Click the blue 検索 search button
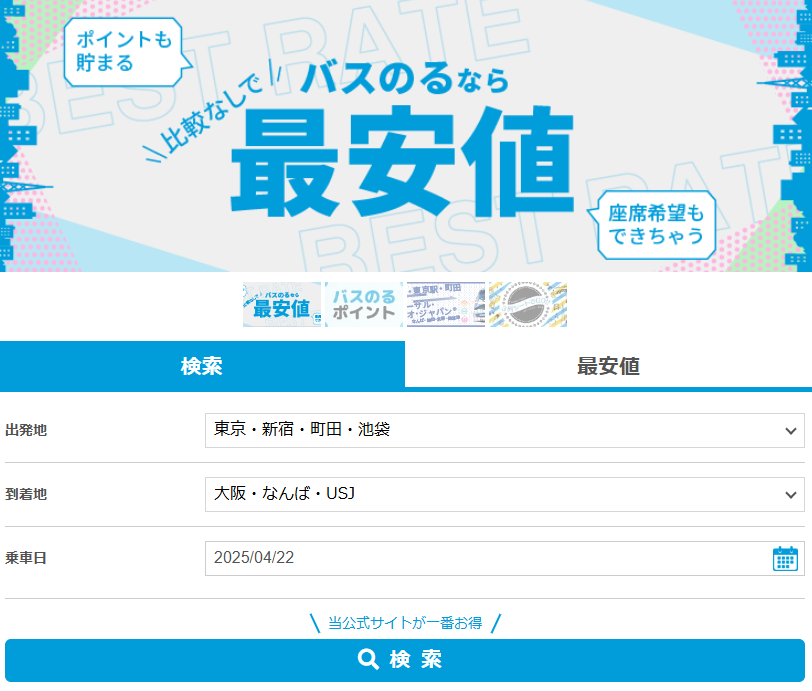The width and height of the screenshot is (812, 691). (x=405, y=660)
